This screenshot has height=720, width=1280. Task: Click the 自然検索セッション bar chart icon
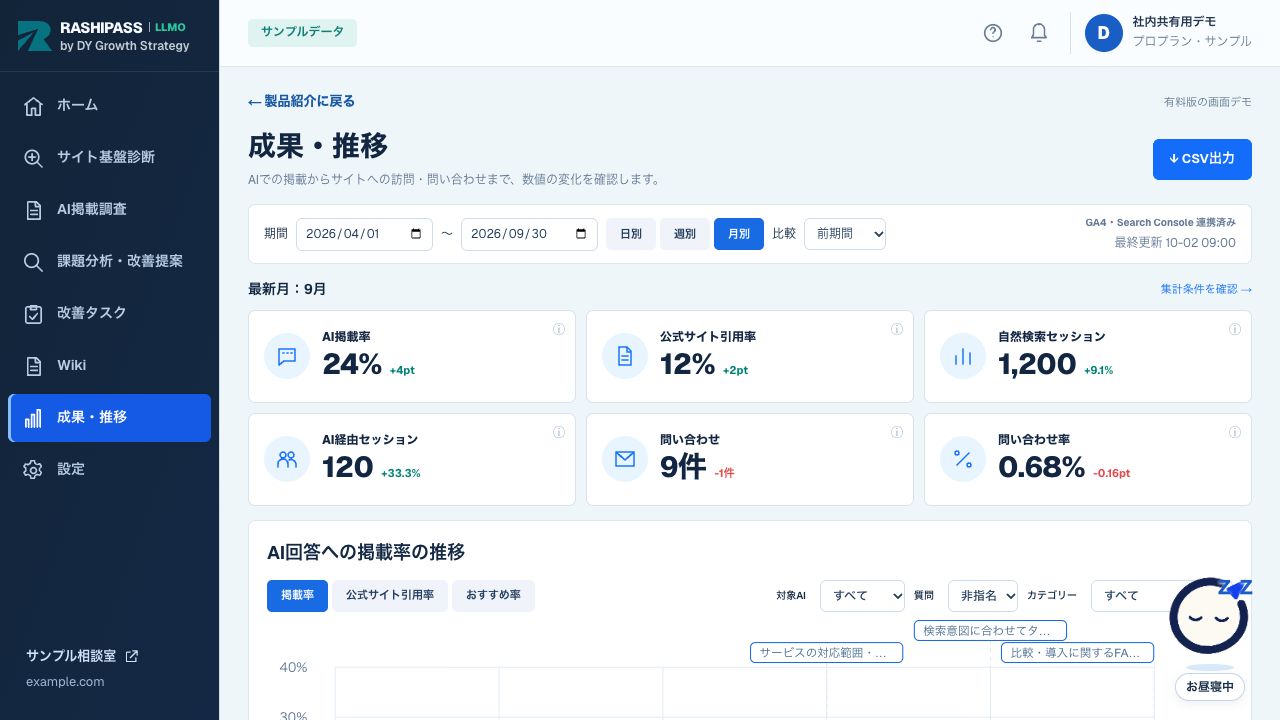963,356
